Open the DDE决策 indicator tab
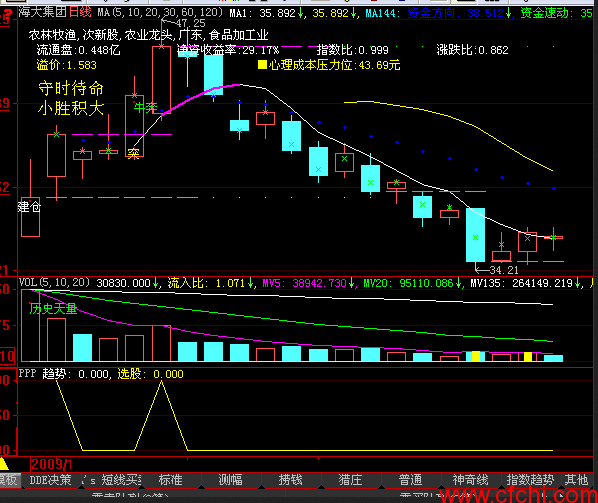 (x=50, y=480)
